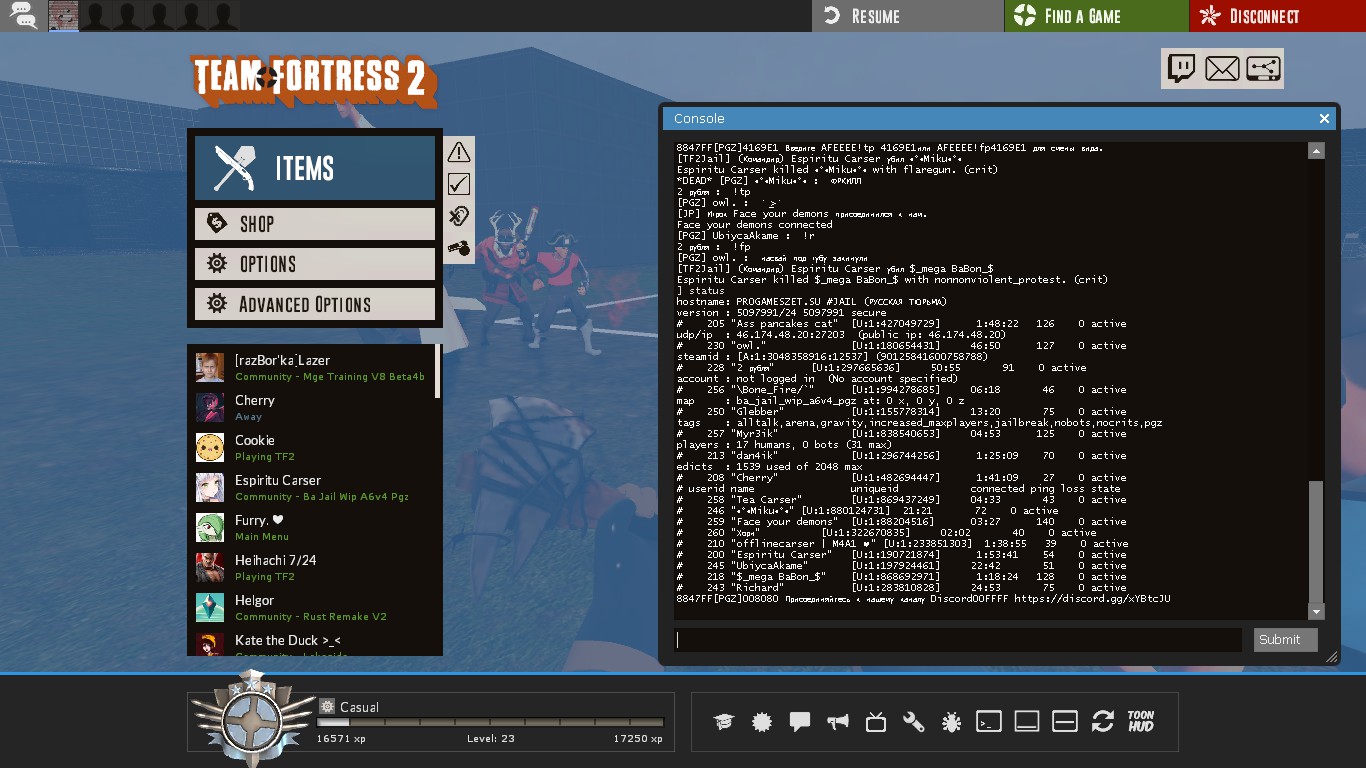Screen dimensions: 1366x768
Task: Open the envelope notifications icon
Action: [x=1222, y=69]
